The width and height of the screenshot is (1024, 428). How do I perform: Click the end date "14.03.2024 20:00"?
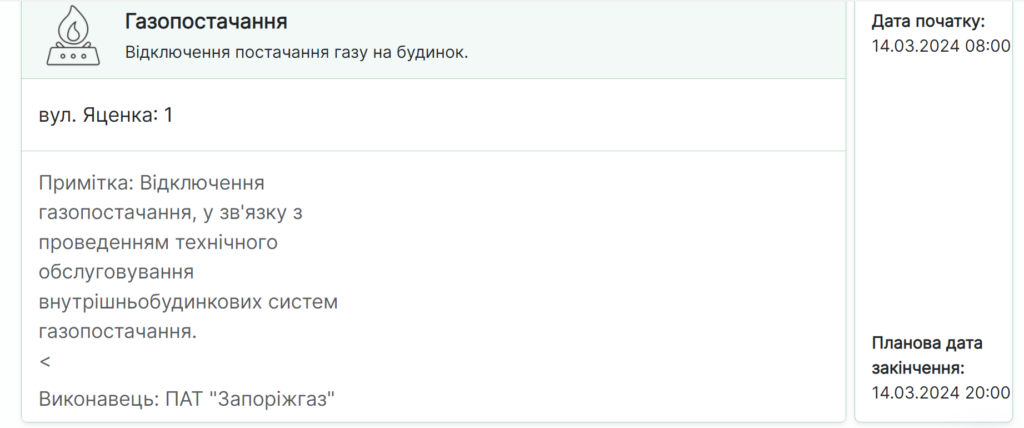(x=940, y=392)
